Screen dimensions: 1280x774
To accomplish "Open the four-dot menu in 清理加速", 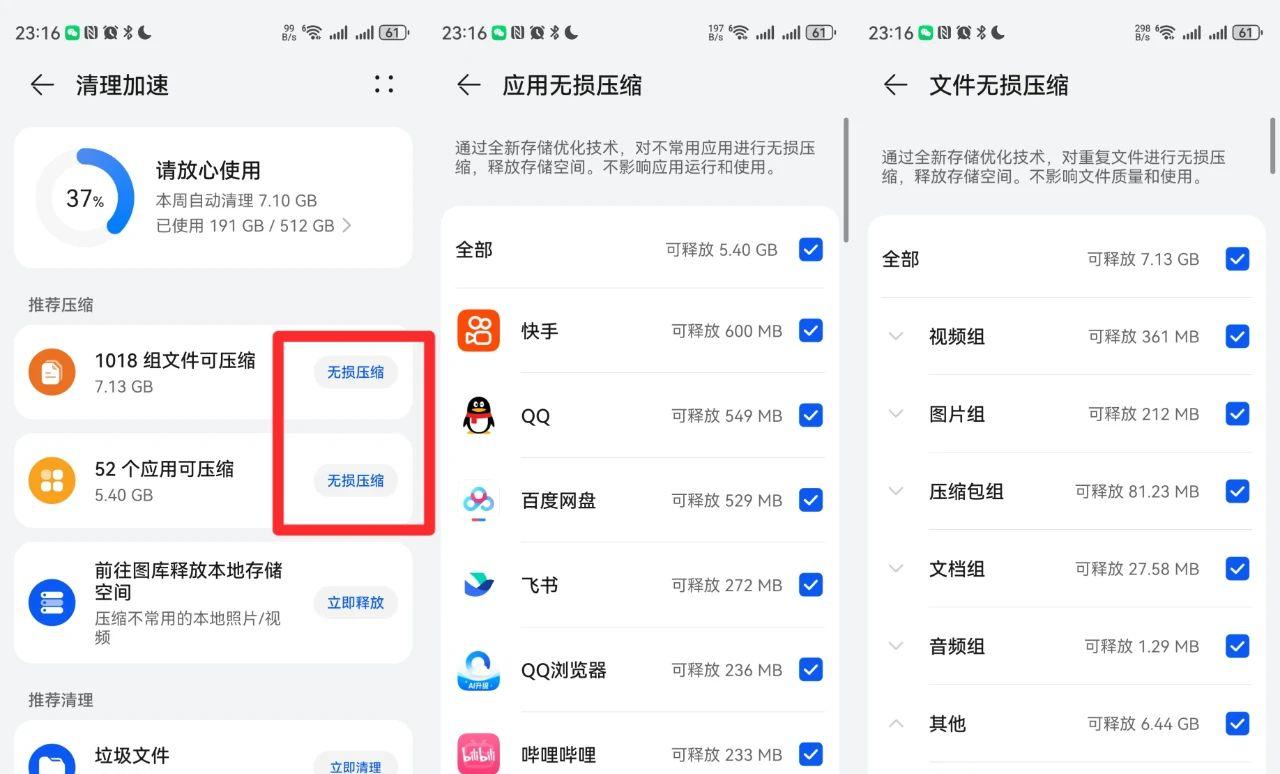I will click(x=384, y=84).
